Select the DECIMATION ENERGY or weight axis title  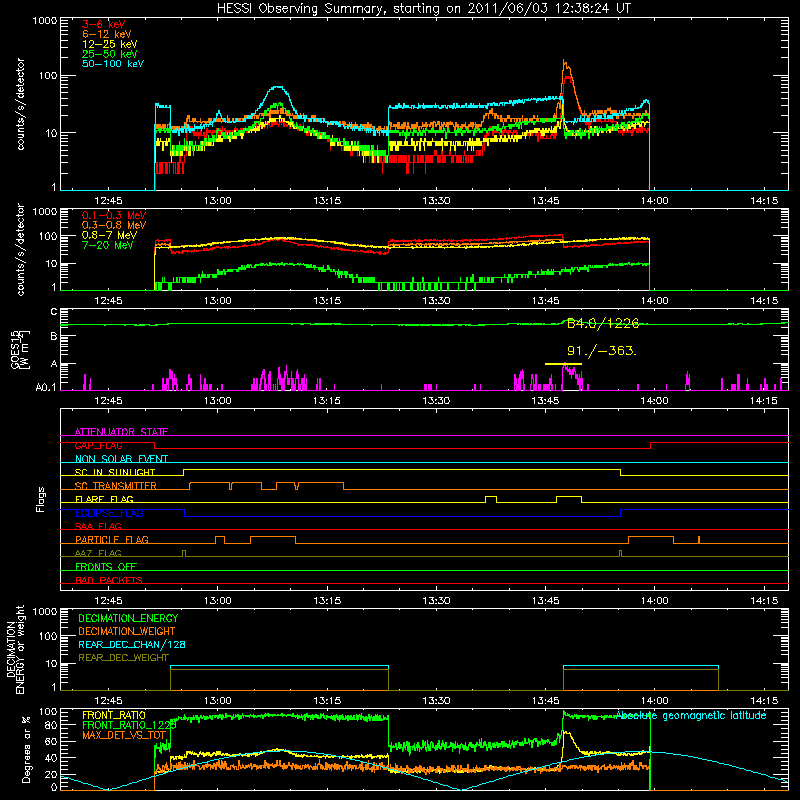[x=15, y=649]
